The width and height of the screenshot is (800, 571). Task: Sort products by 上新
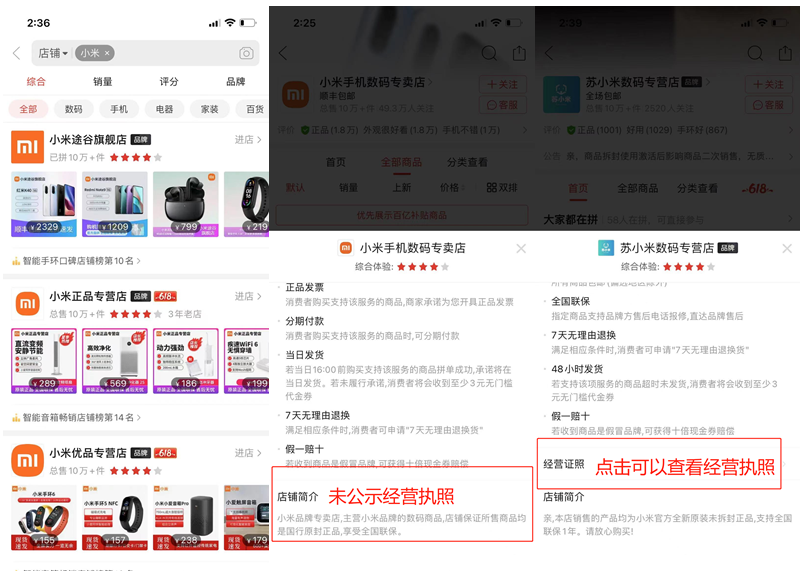[x=402, y=188]
